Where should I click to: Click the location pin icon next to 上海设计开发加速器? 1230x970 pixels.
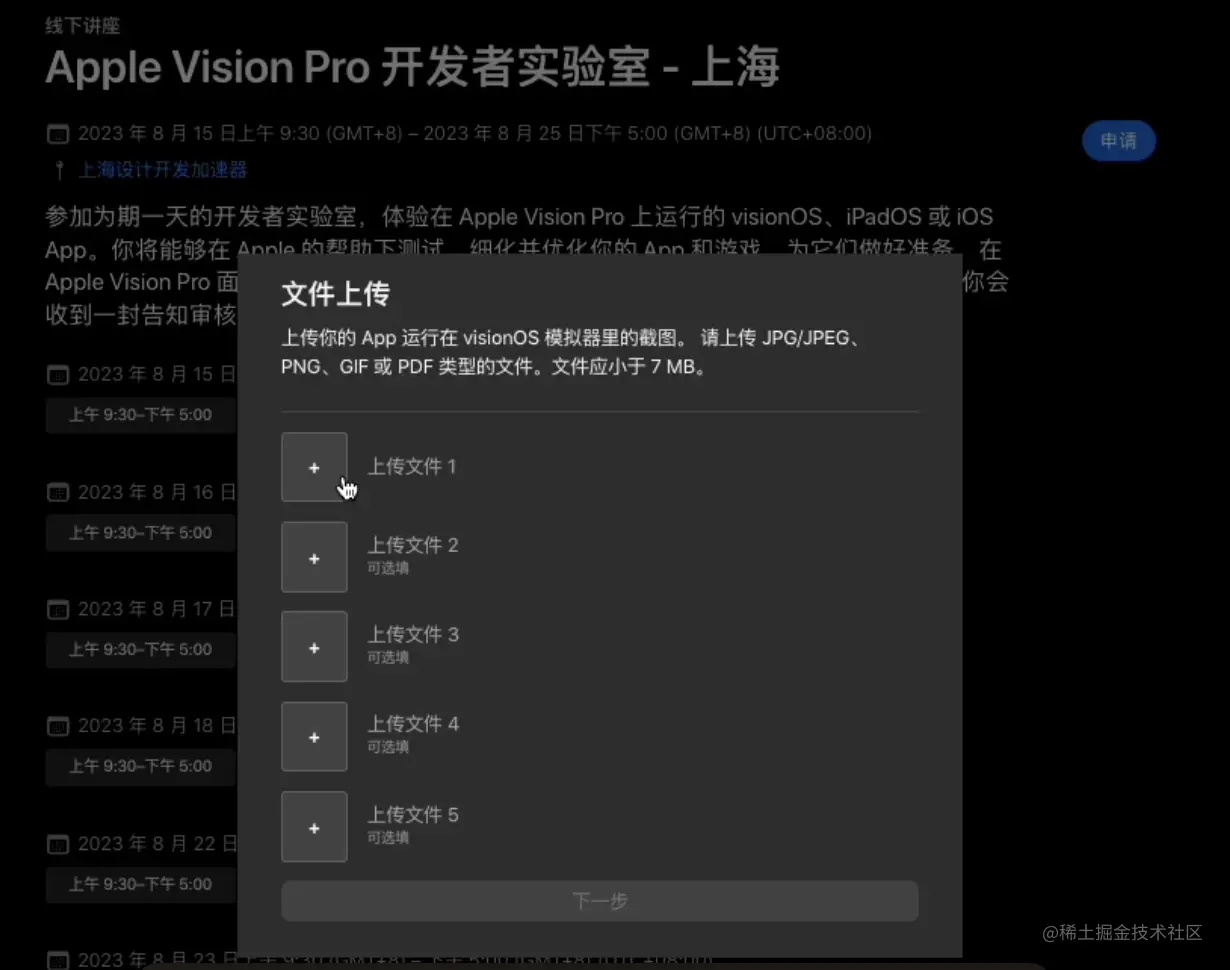(x=59, y=170)
